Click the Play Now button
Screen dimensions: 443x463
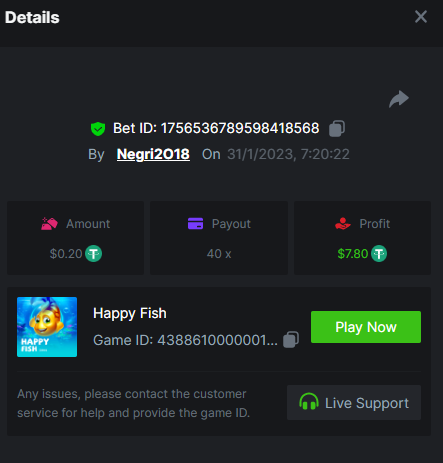coord(366,327)
